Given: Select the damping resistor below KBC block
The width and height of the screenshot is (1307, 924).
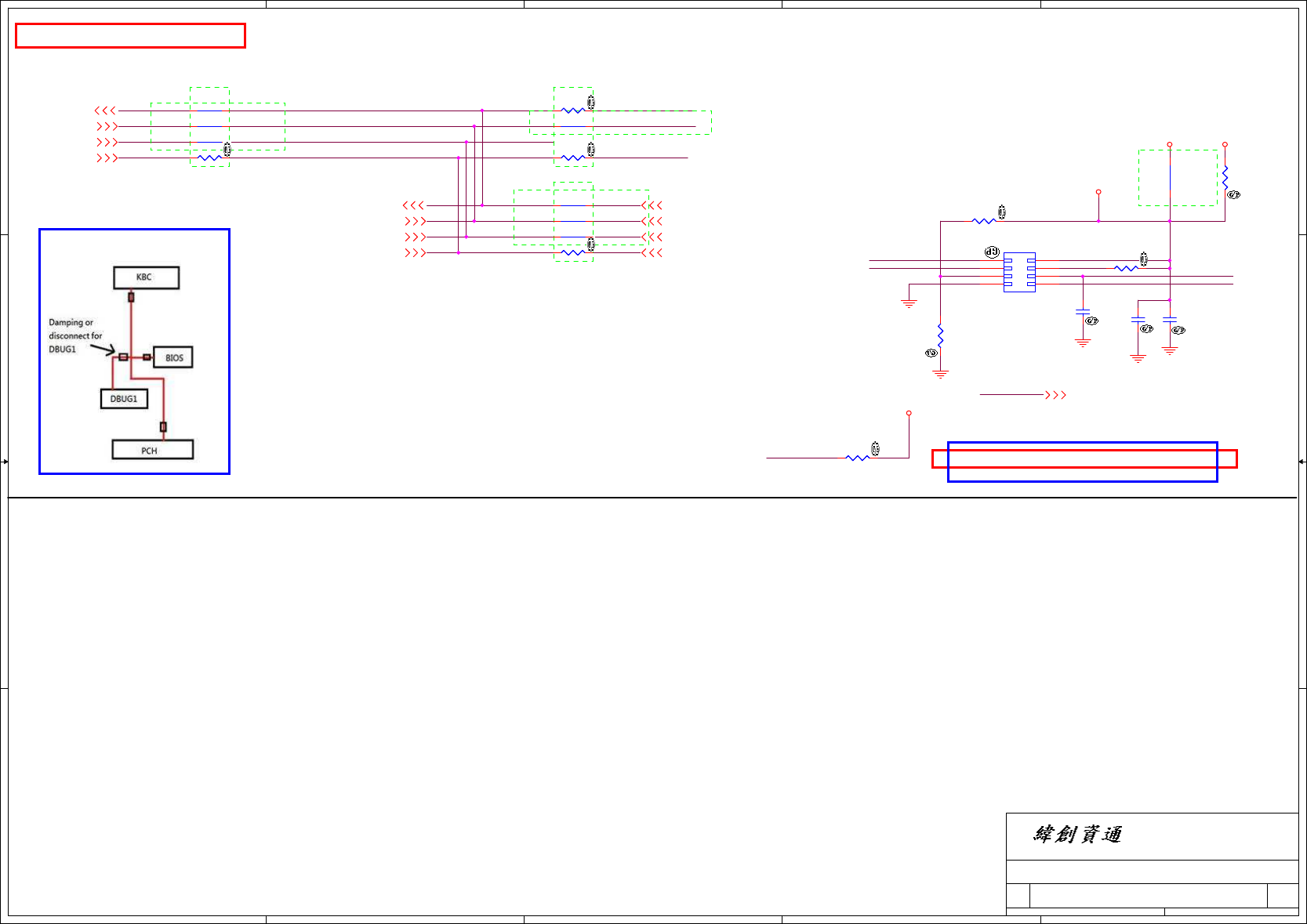Looking at the screenshot, I should 131,297.
